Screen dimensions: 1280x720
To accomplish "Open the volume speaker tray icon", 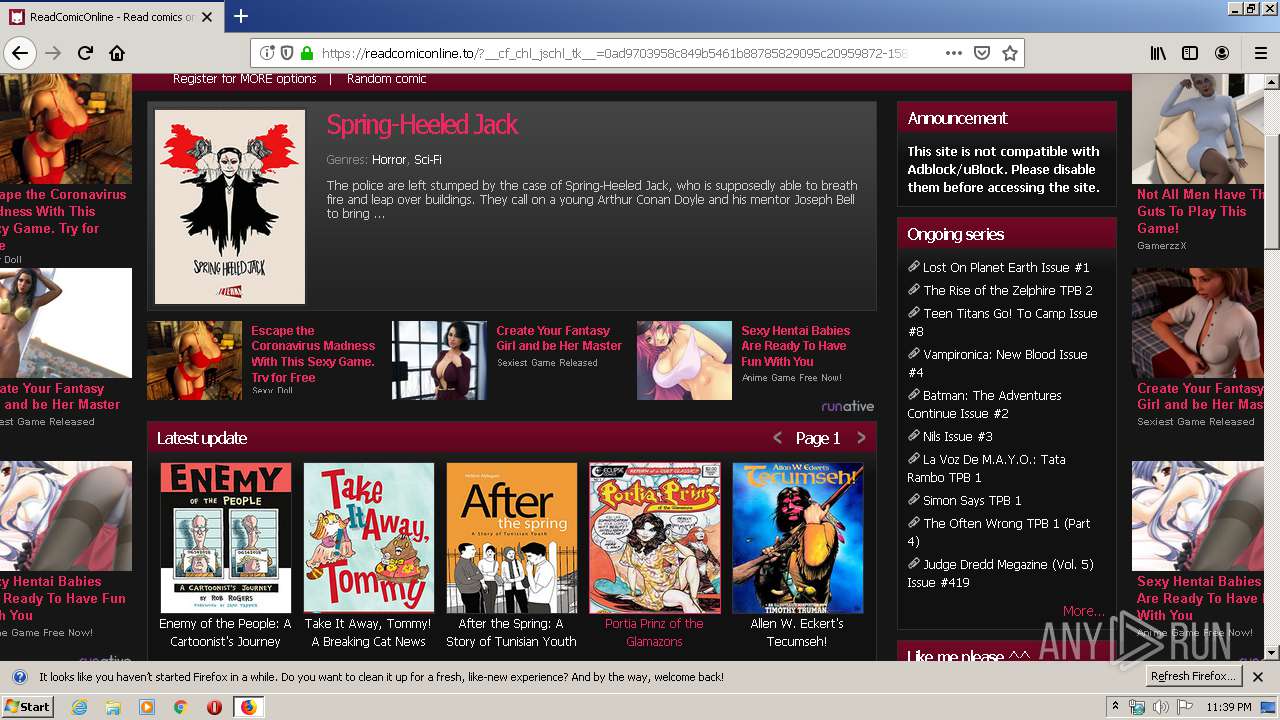I will pos(1160,707).
